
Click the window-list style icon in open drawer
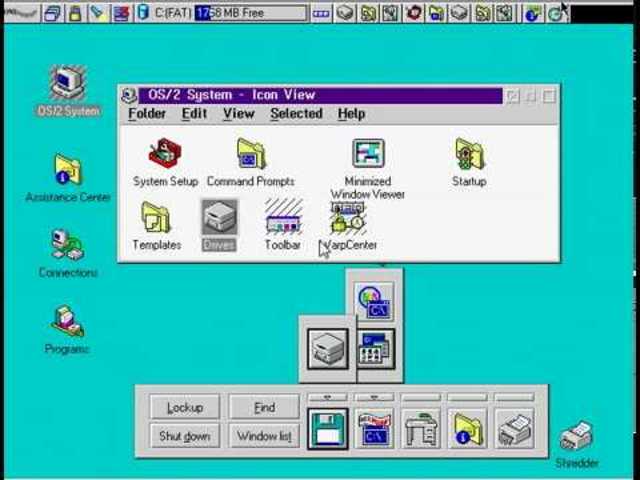(x=376, y=349)
